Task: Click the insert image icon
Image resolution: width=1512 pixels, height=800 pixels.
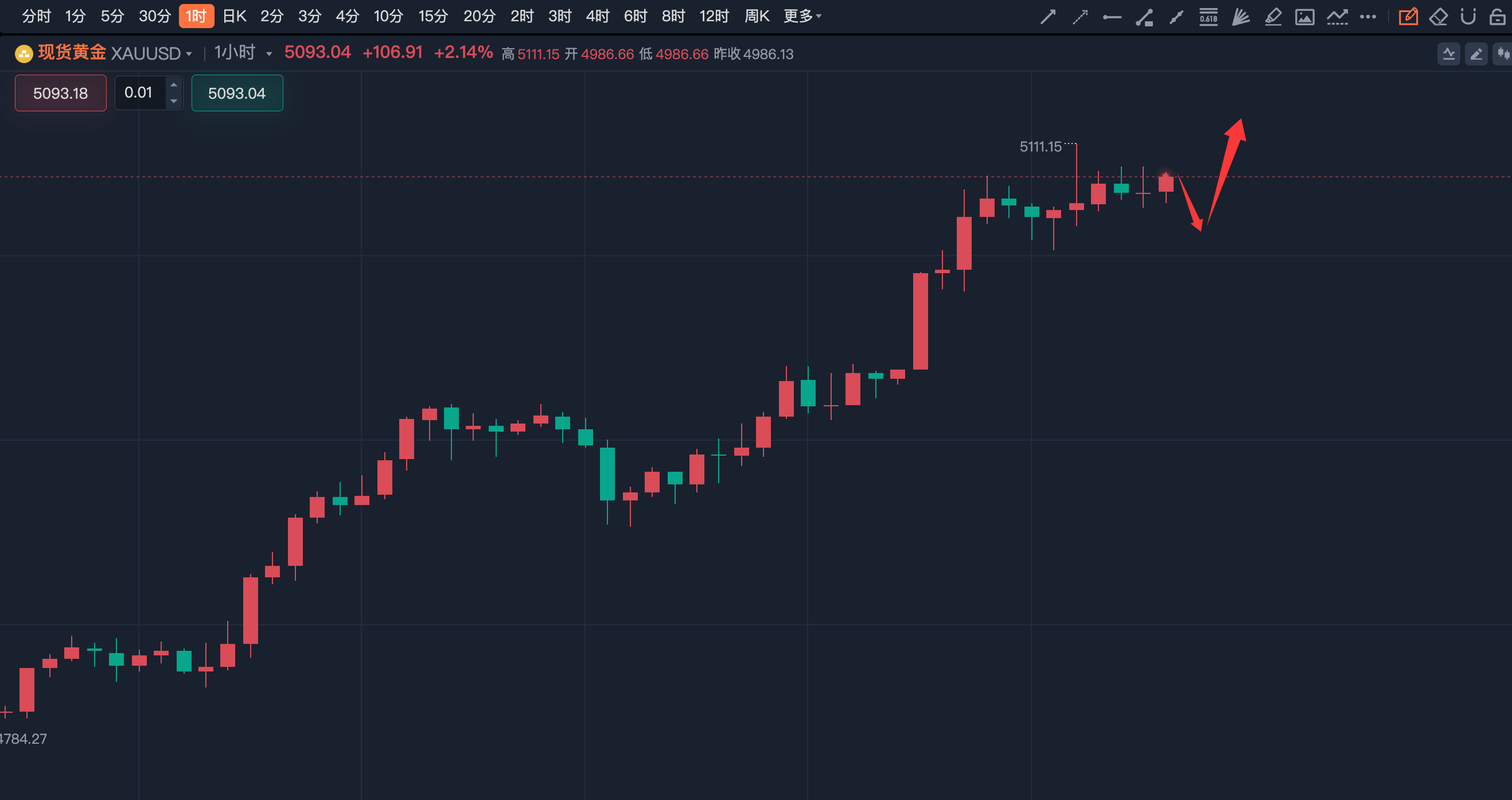Action: [1304, 17]
